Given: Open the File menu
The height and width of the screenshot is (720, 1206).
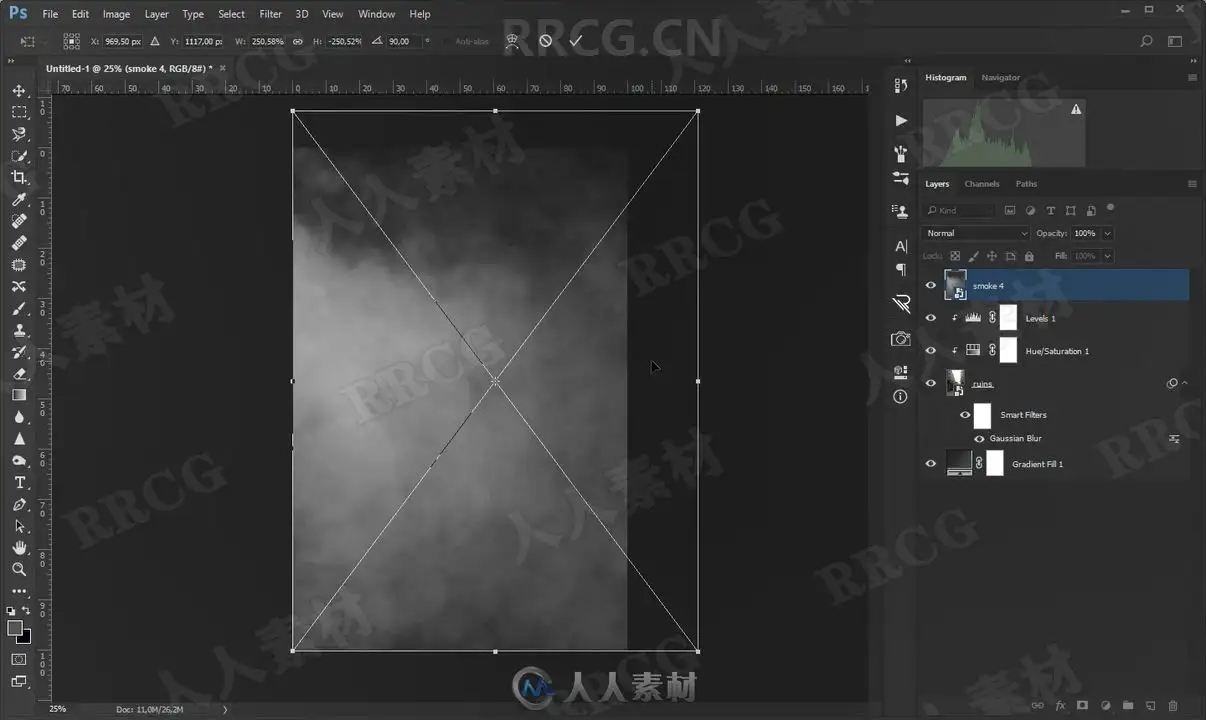Looking at the screenshot, I should (50, 14).
